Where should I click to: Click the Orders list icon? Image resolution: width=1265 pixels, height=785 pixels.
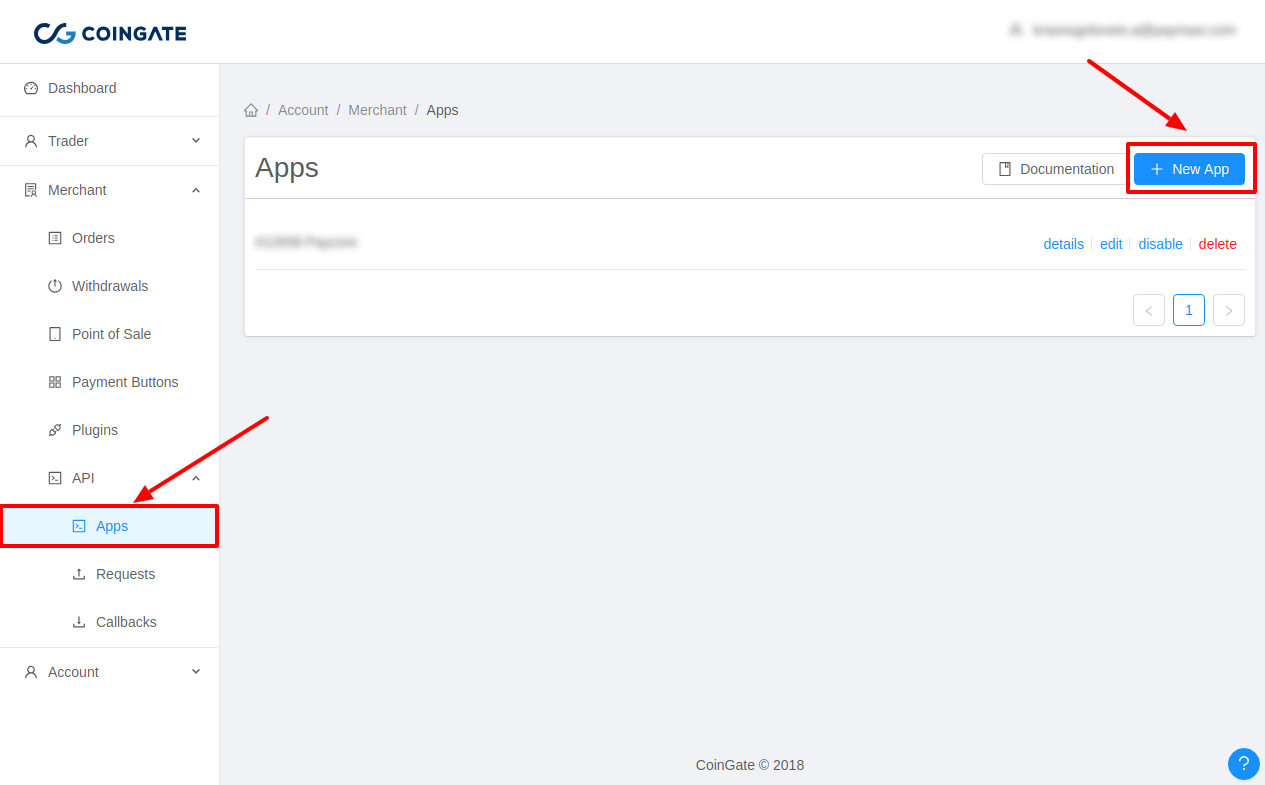click(55, 238)
